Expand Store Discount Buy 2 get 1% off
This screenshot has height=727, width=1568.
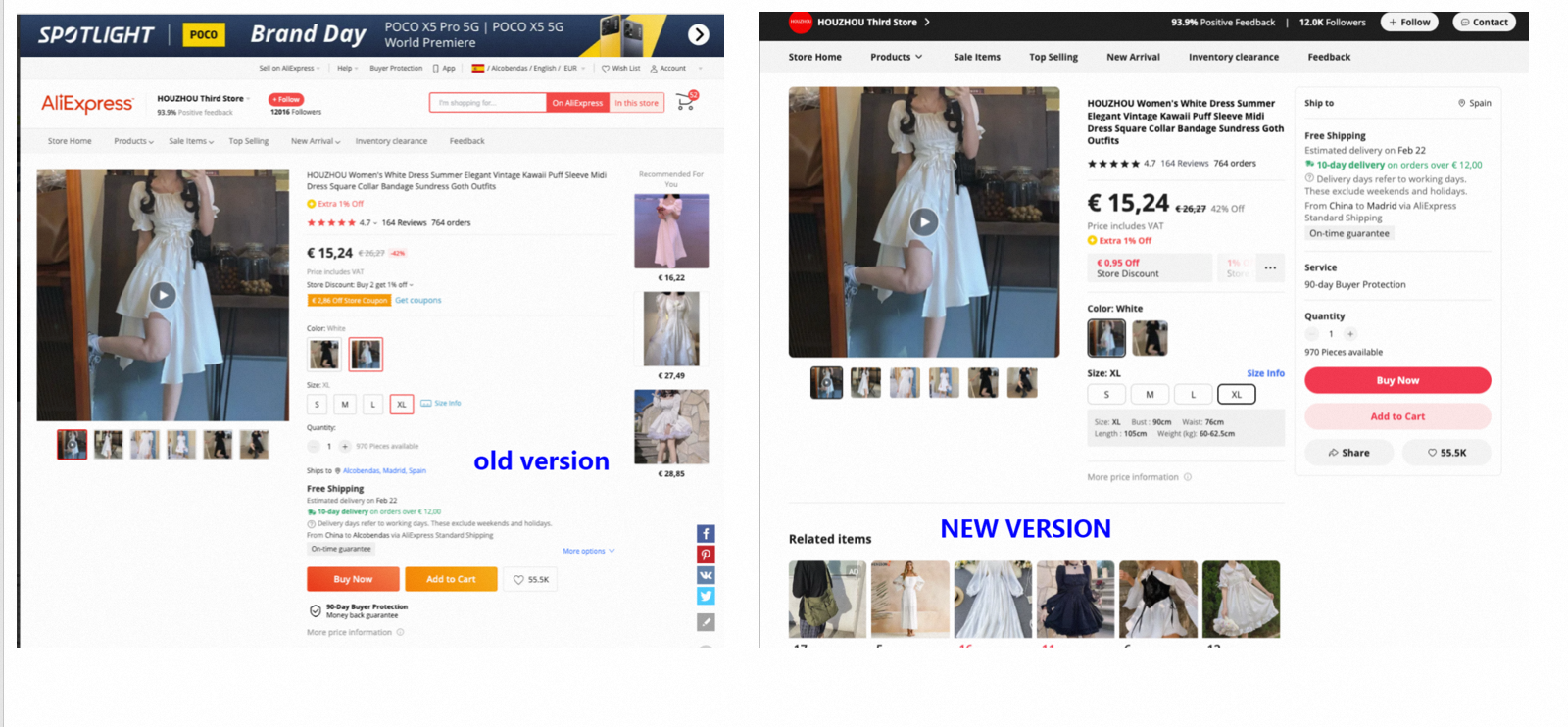click(360, 285)
